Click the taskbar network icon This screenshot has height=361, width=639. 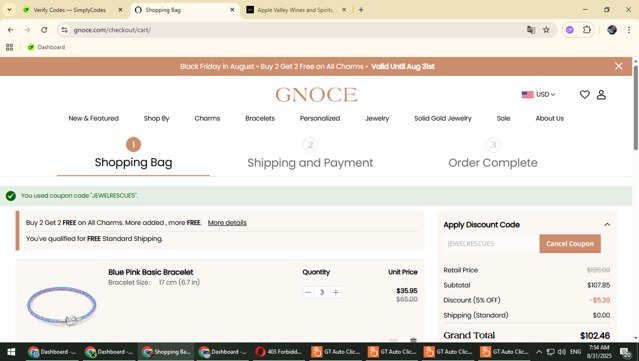(550, 352)
